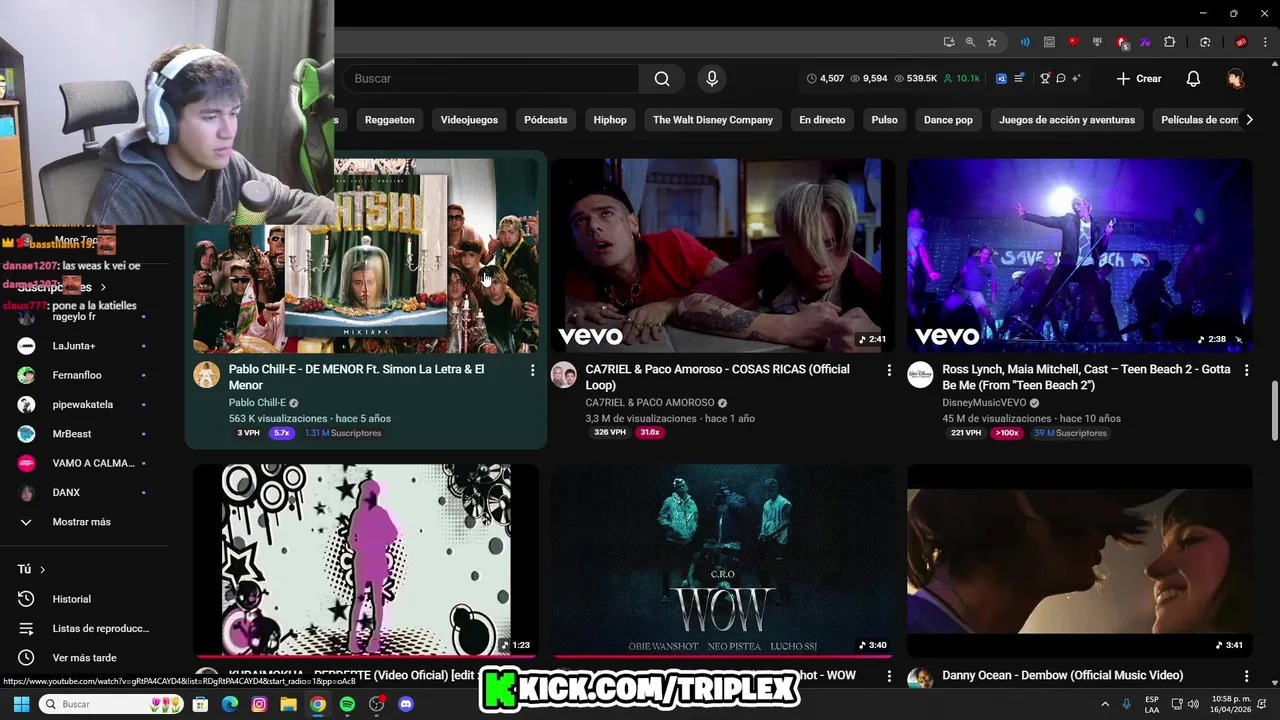Image resolution: width=1280 pixels, height=720 pixels.
Task: Open Listas de reproducción in sidebar
Action: point(100,628)
